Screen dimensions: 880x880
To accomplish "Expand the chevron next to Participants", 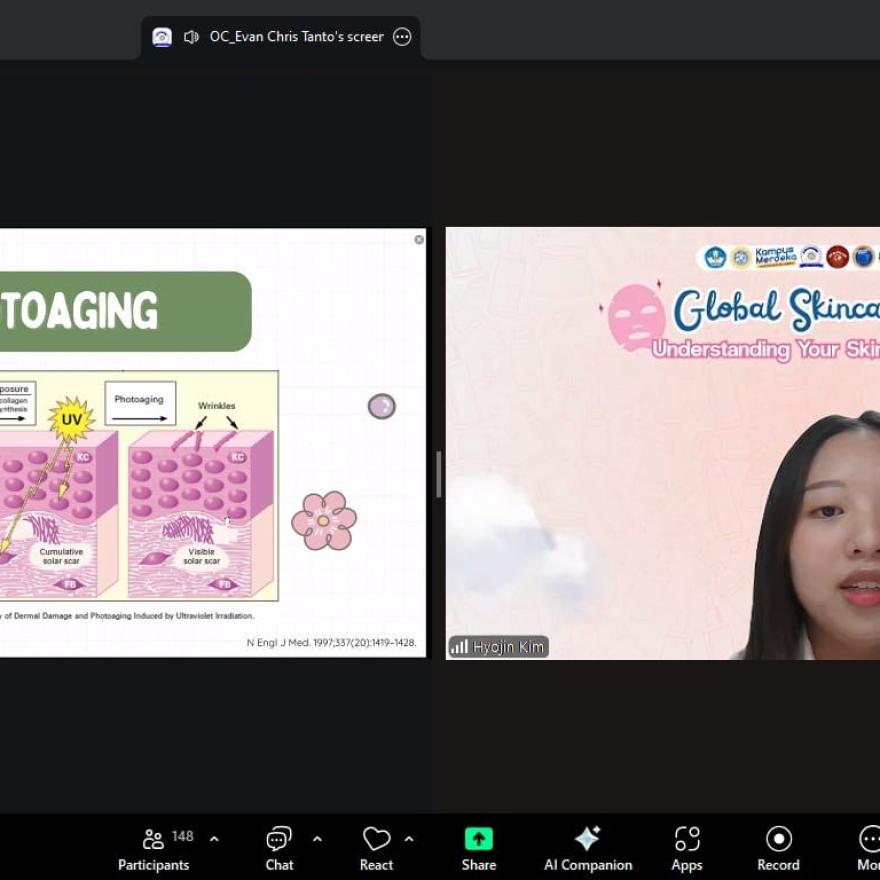I will [214, 839].
